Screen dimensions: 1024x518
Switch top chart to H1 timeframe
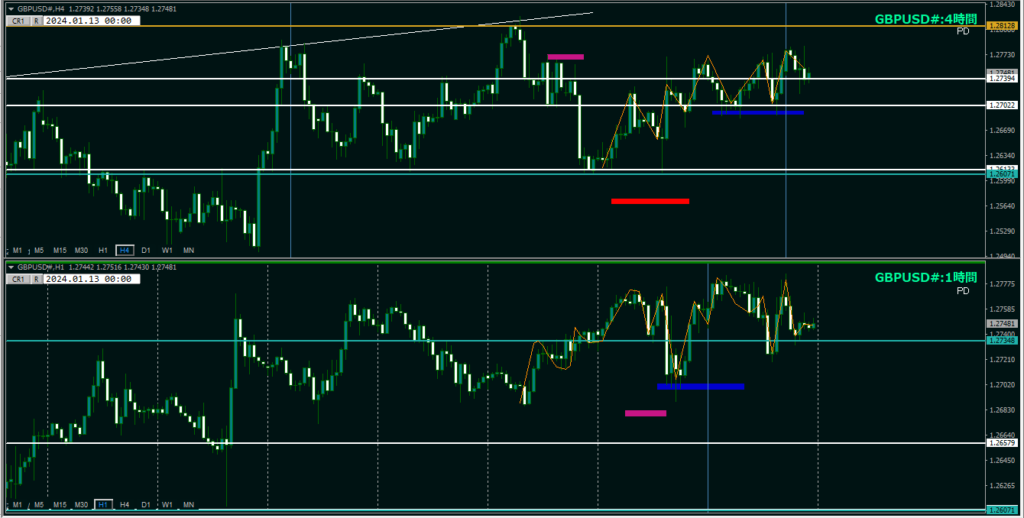coord(103,250)
